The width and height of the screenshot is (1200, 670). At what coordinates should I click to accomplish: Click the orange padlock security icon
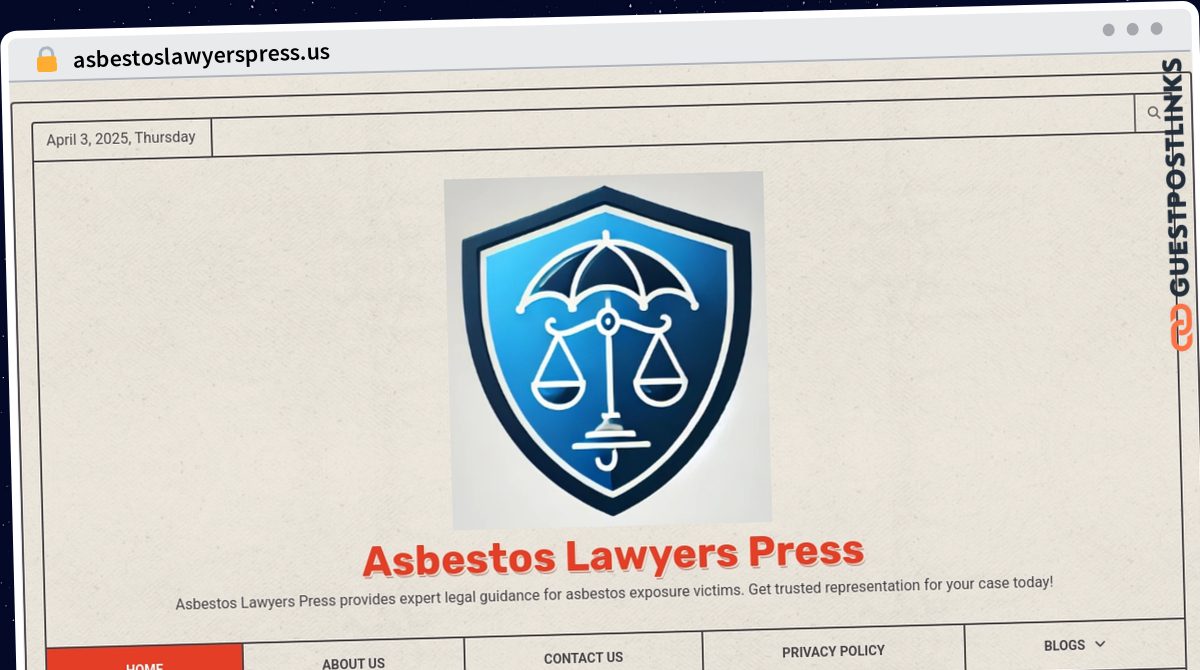46,59
